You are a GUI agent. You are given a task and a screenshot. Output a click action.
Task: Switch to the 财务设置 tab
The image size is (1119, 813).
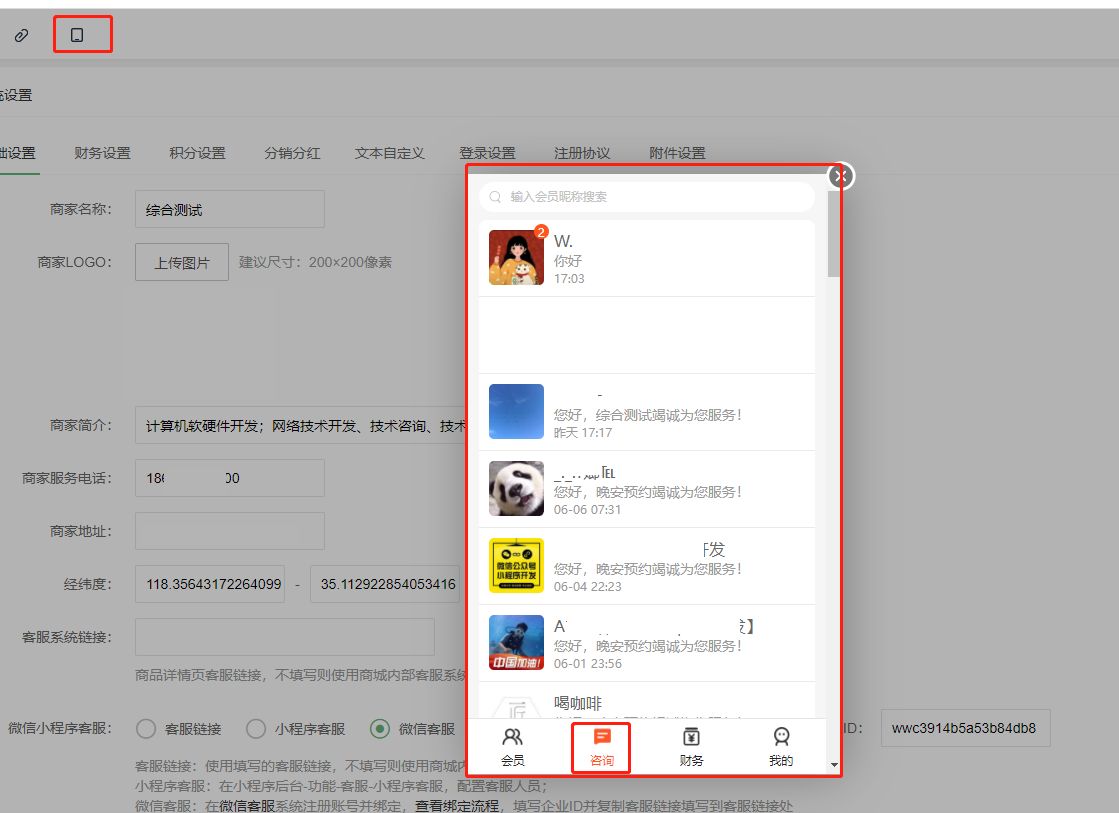coord(102,153)
